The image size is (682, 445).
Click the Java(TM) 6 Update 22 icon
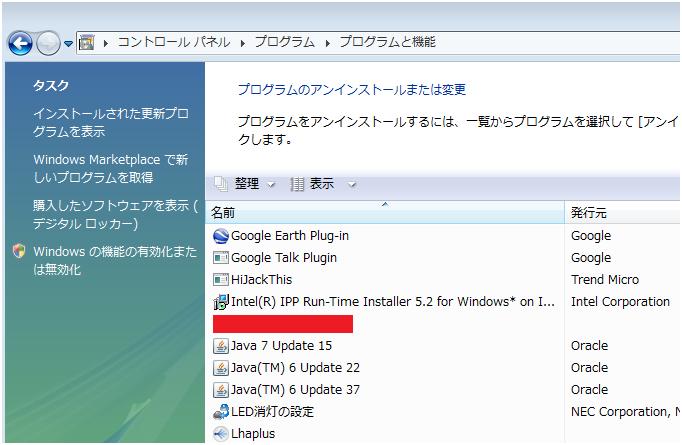221,368
